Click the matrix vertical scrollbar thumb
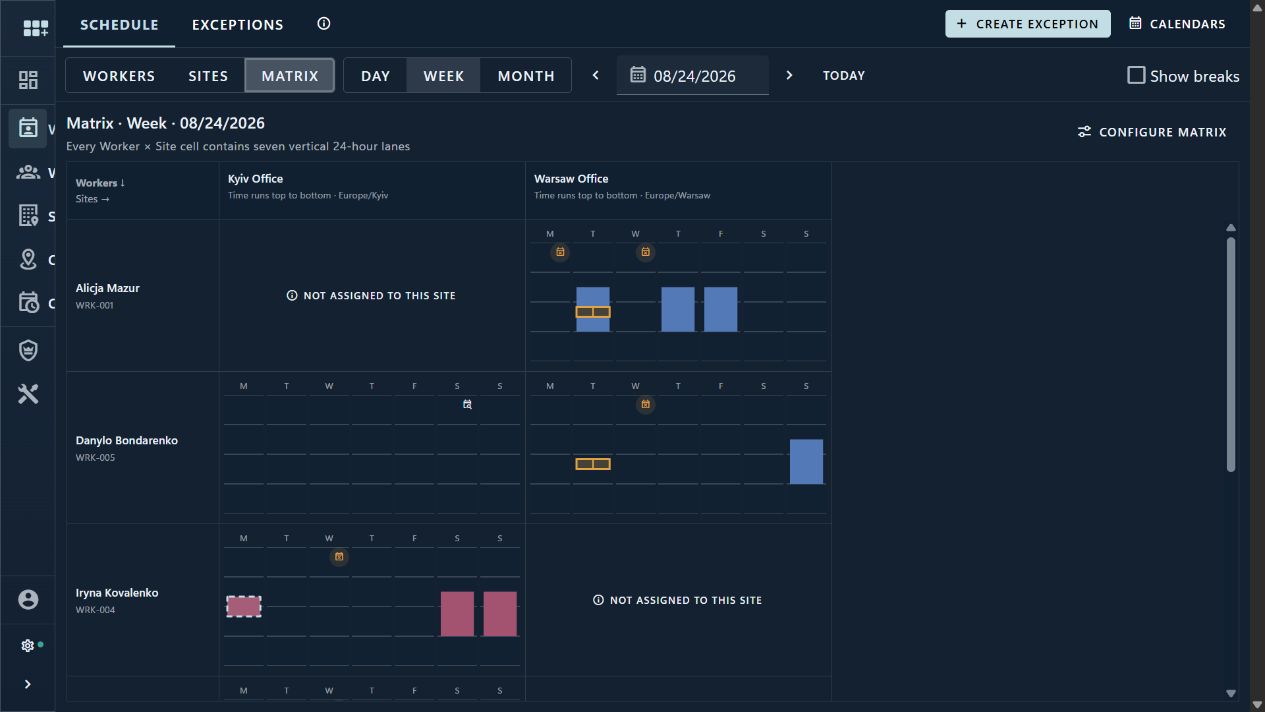 point(1230,354)
